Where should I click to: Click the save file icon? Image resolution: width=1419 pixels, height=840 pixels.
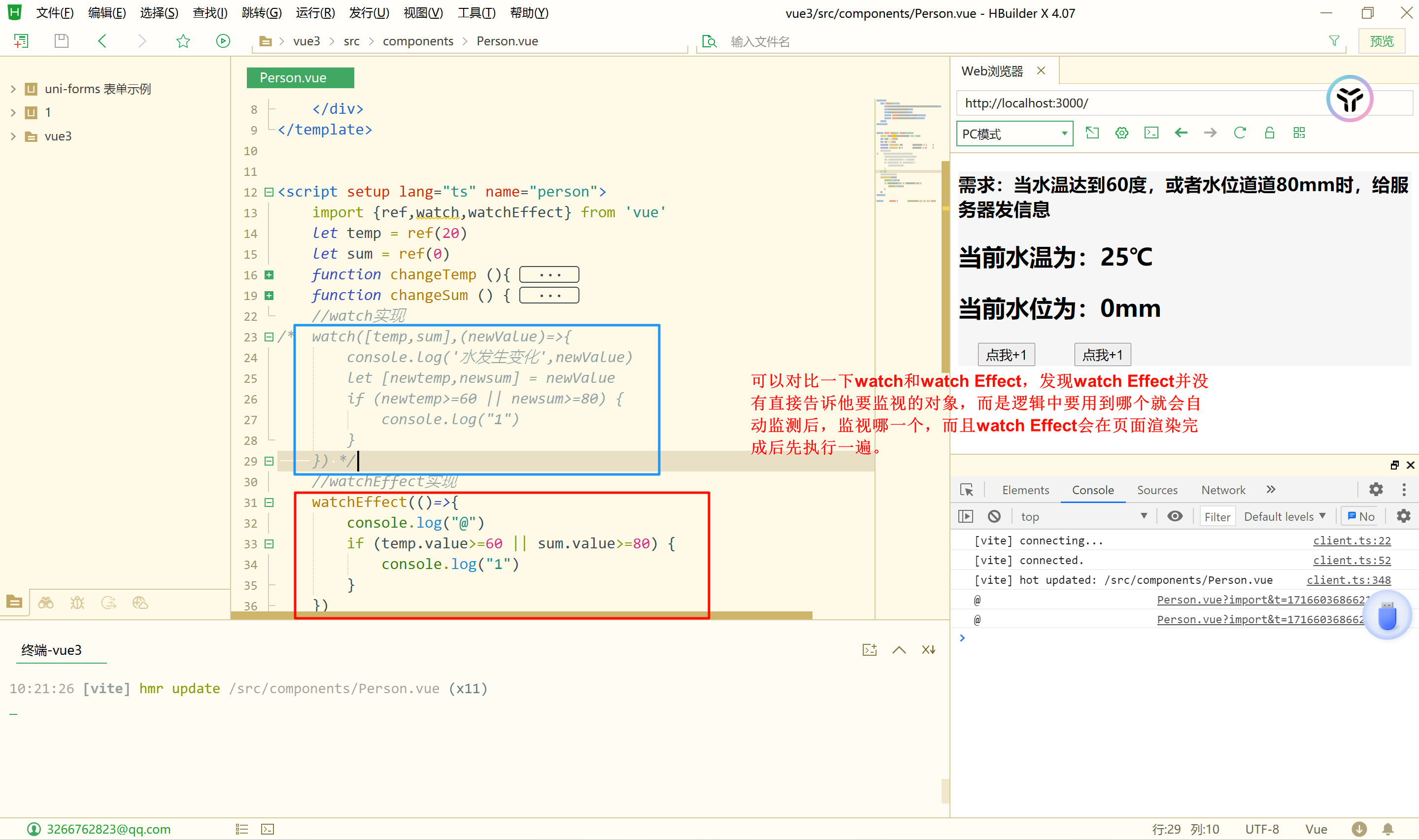(x=61, y=41)
